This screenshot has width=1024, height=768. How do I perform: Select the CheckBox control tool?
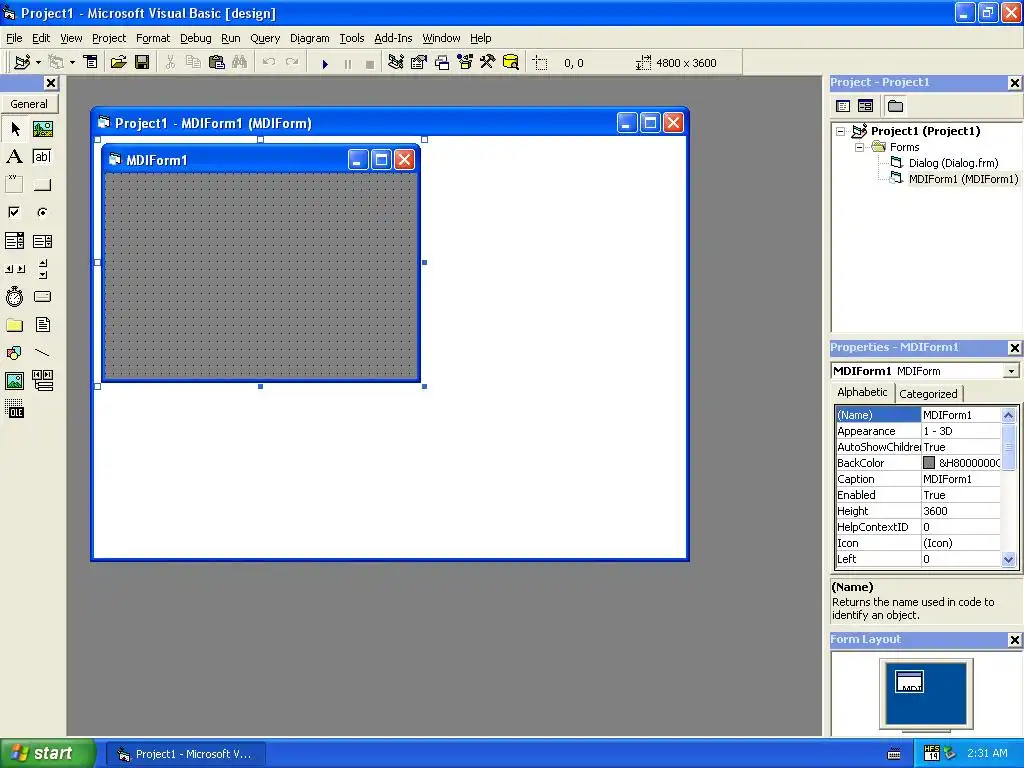pos(14,212)
